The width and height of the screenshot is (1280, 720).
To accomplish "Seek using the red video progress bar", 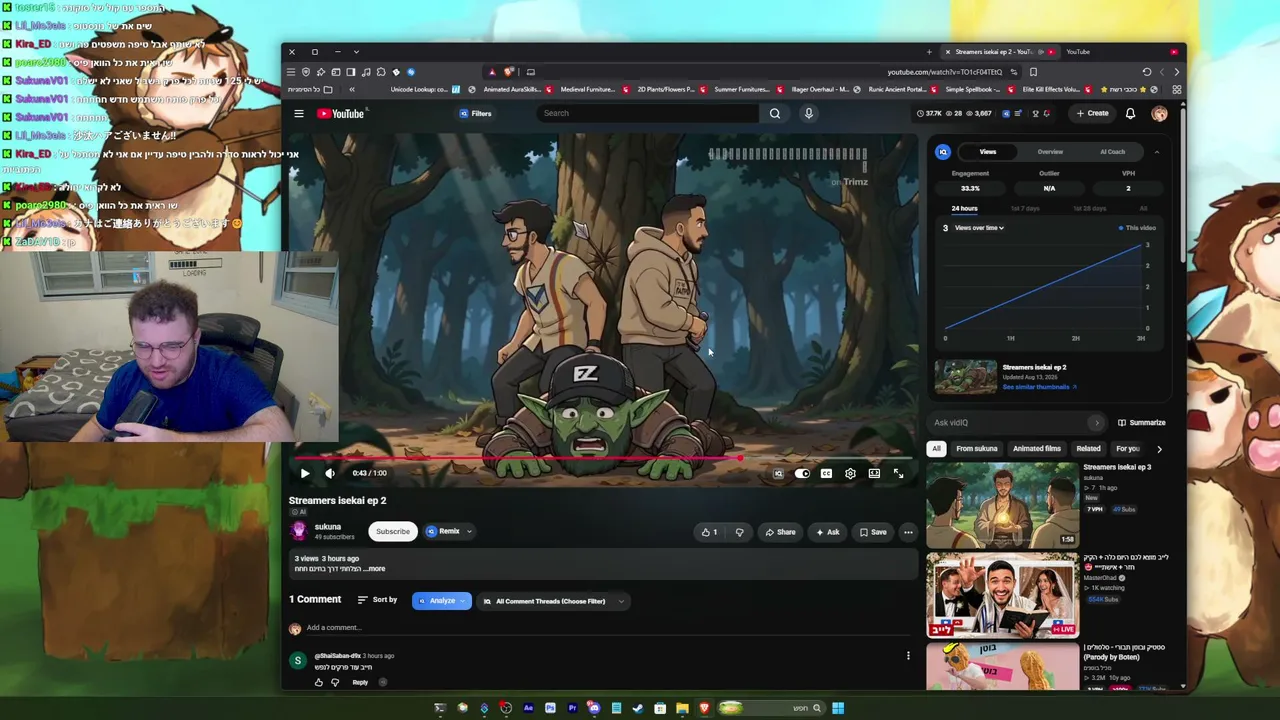I will point(603,459).
